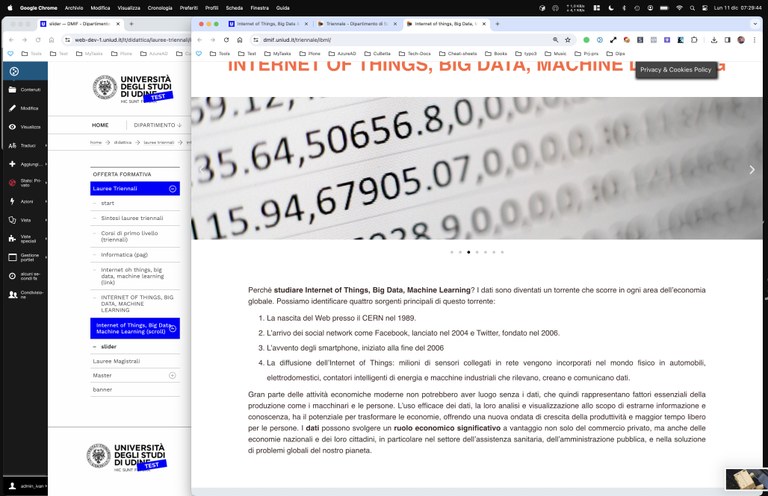Image resolution: width=768 pixels, height=496 pixels.
Task: Click home button in front window
Action: 240,40
